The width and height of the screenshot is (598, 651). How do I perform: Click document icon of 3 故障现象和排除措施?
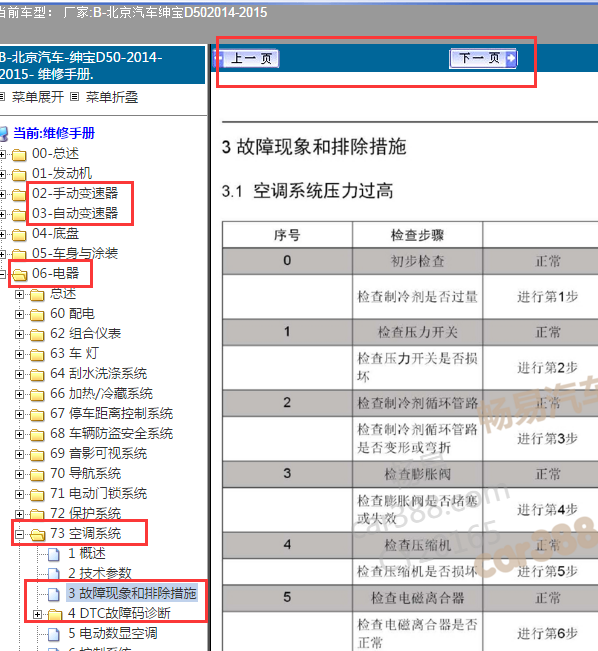[54, 594]
